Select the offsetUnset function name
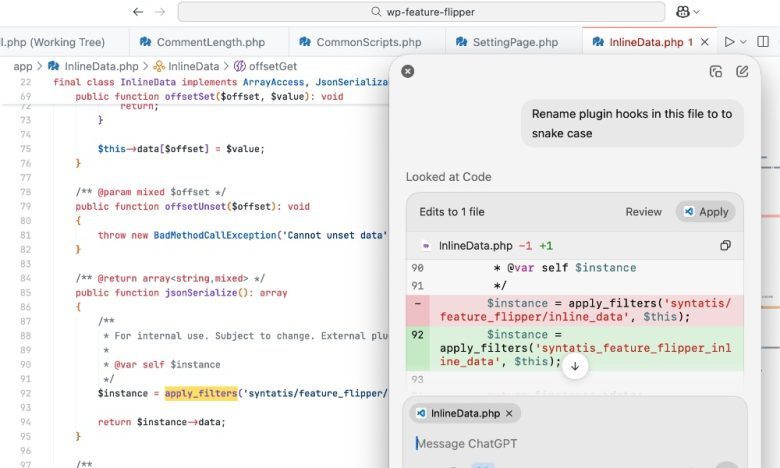Image resolution: width=780 pixels, height=468 pixels. click(x=195, y=206)
